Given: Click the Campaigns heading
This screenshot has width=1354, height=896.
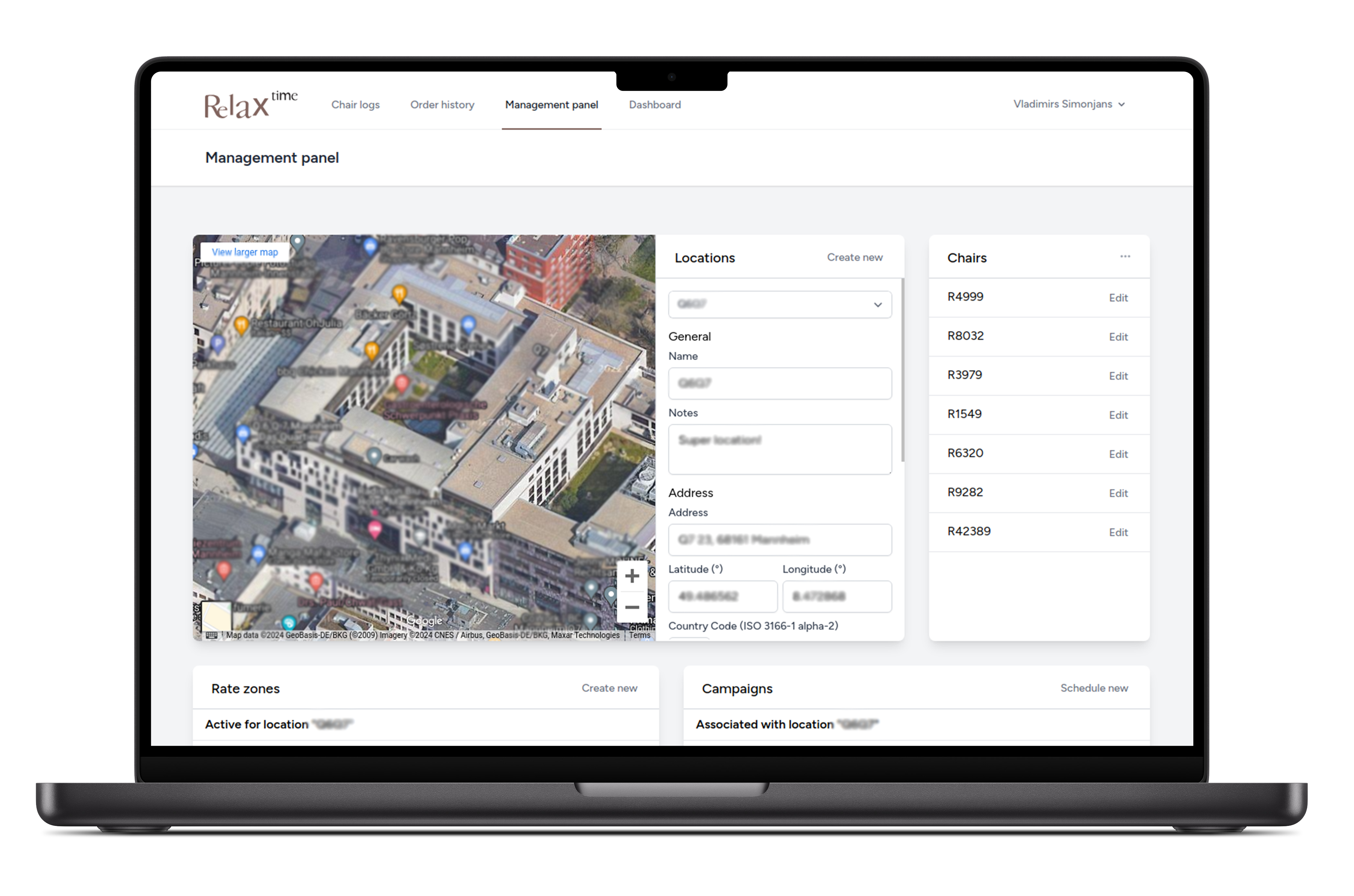Looking at the screenshot, I should [737, 689].
